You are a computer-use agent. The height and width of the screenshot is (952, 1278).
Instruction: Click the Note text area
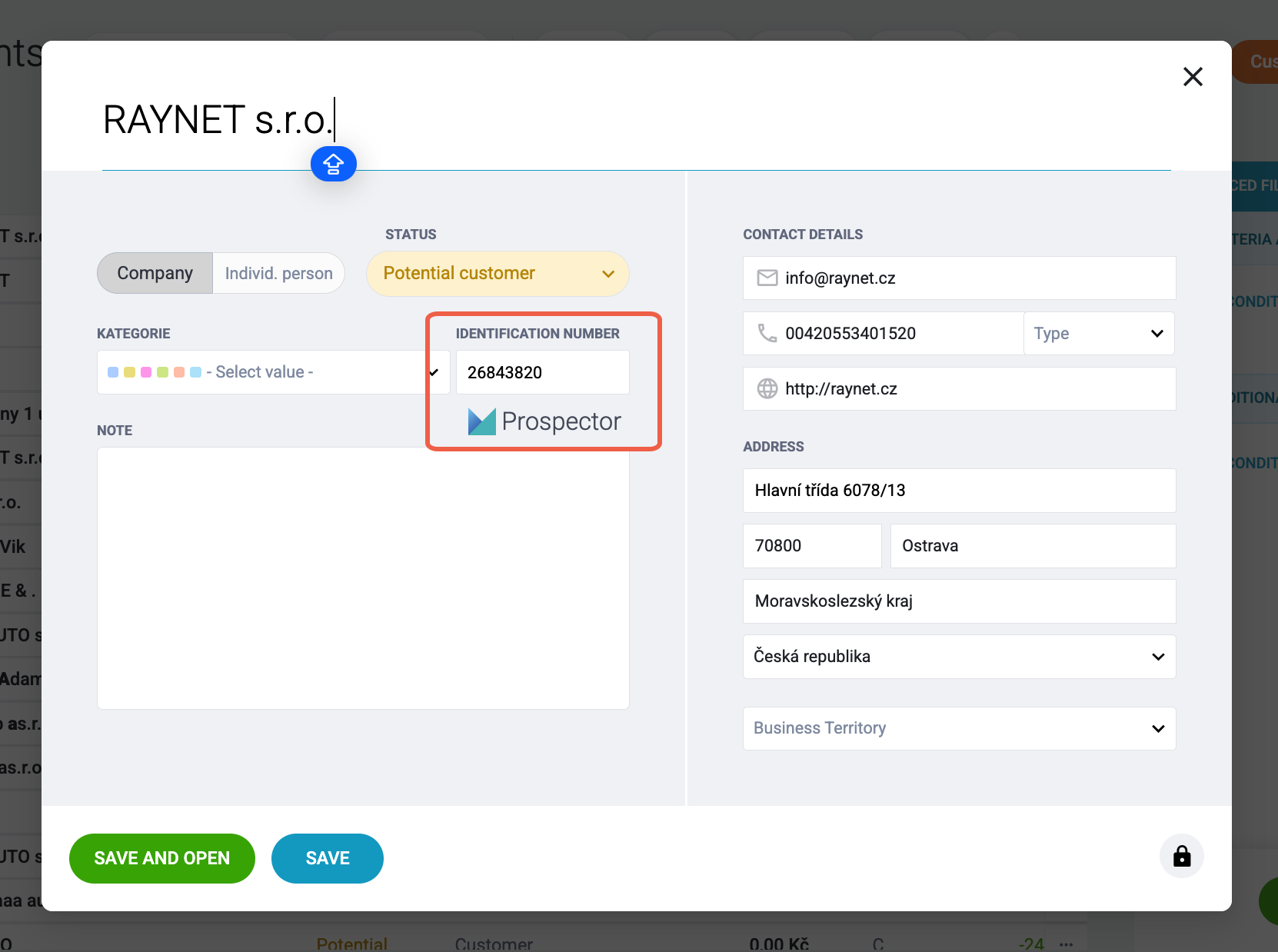tap(363, 578)
